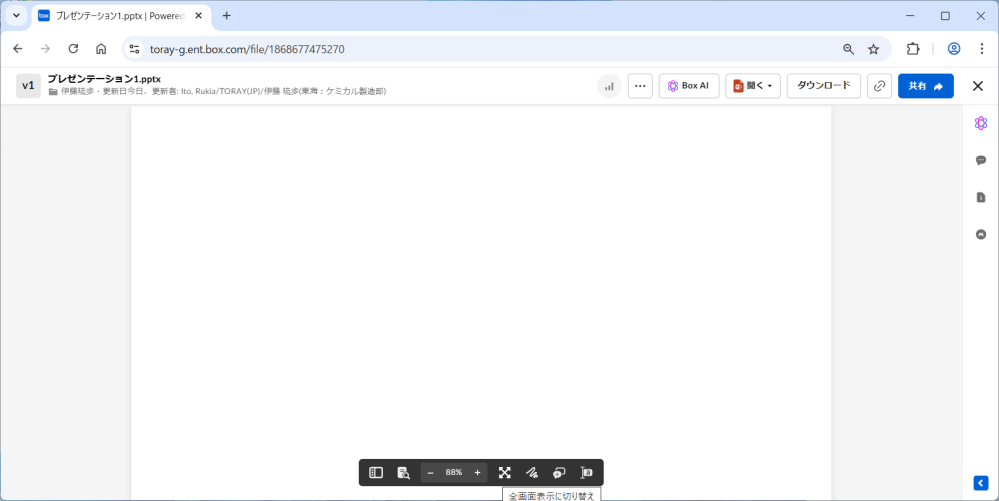This screenshot has height=501, width=999.
Task: Open the bottom right-sidebar round icon
Action: tap(981, 234)
